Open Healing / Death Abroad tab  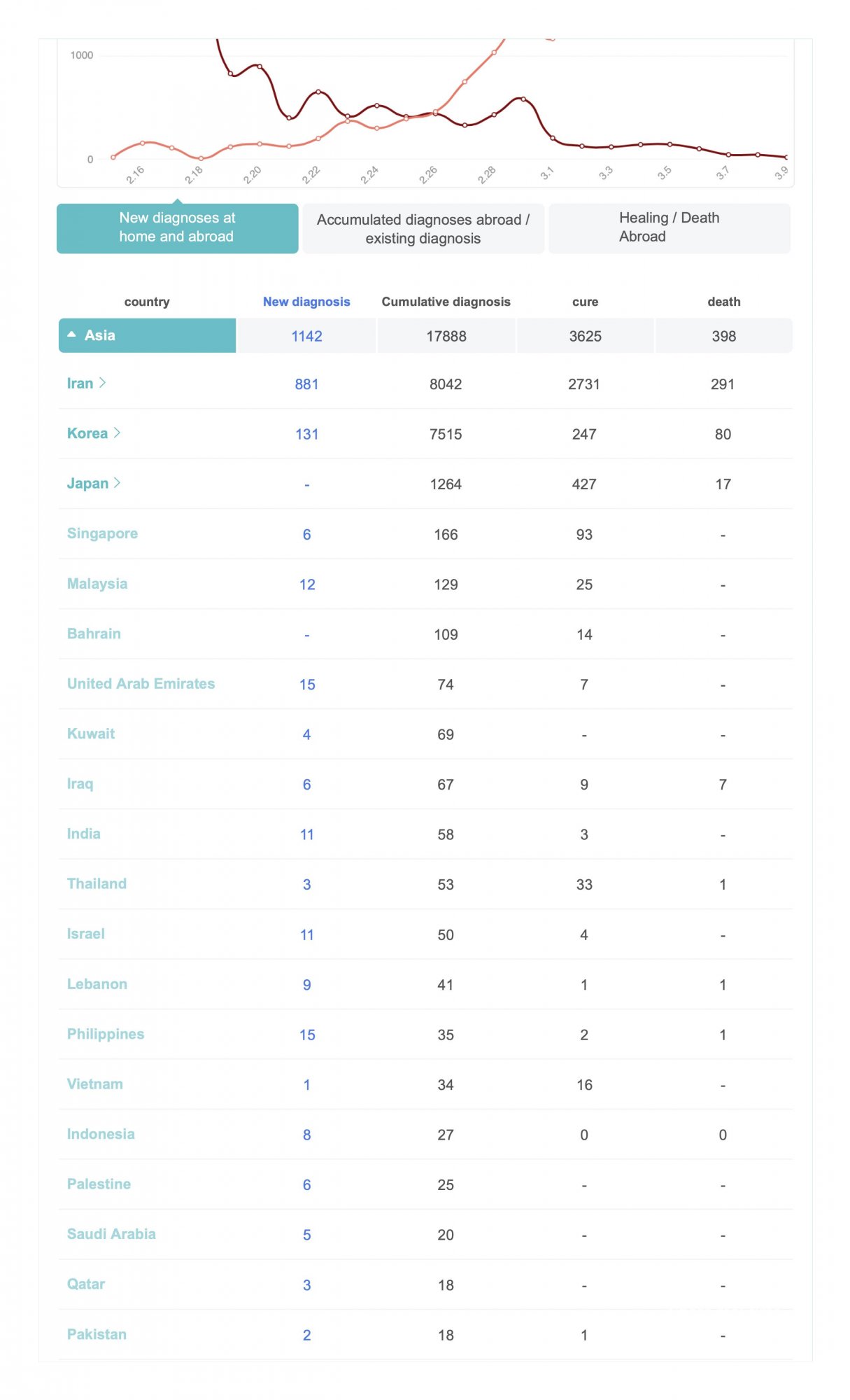pos(669,227)
